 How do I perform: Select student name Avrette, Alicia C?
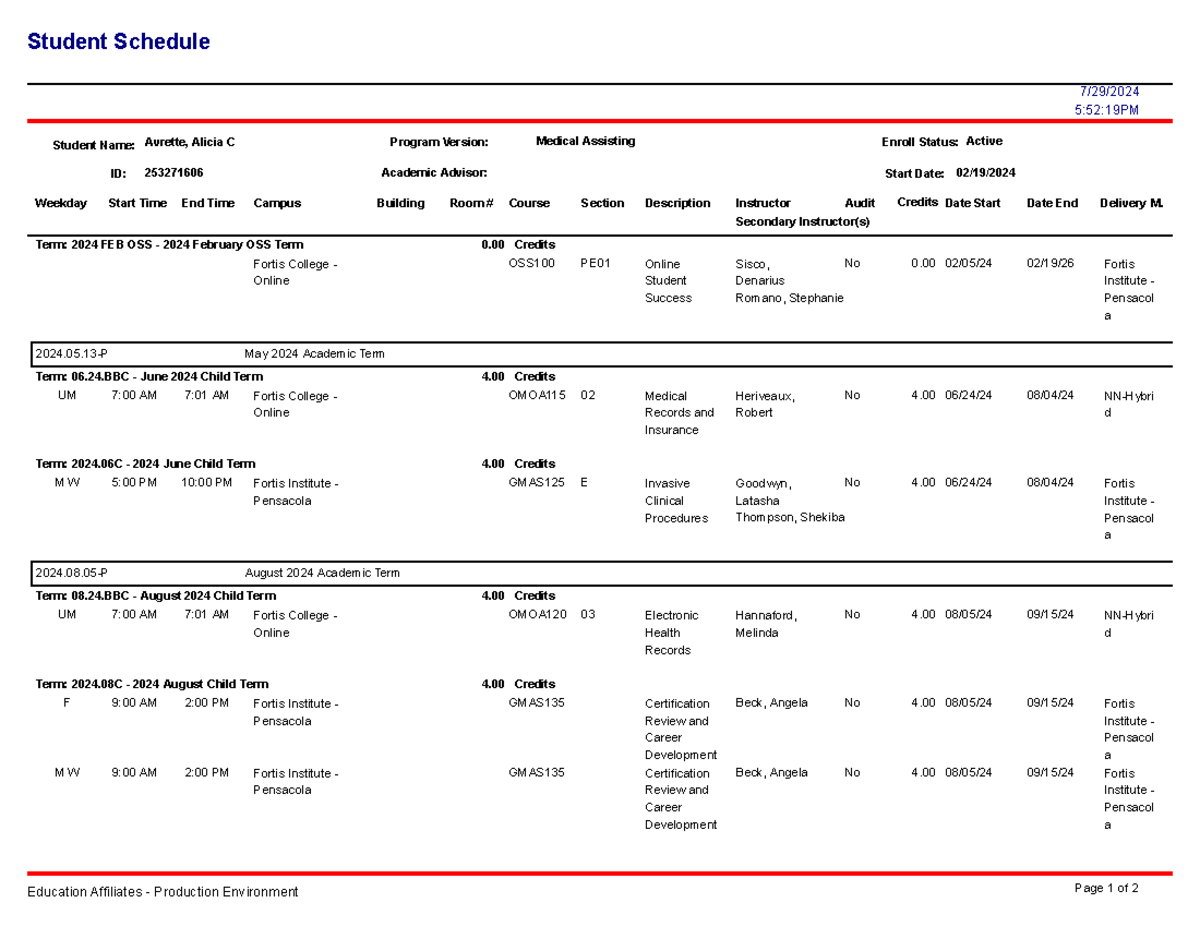pos(190,141)
